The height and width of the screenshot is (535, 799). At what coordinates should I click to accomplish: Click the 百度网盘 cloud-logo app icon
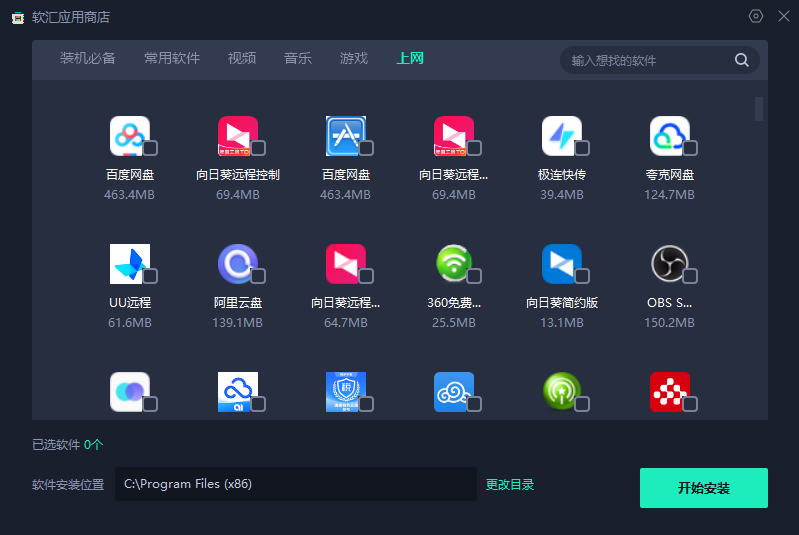pyautogui.click(x=130, y=136)
